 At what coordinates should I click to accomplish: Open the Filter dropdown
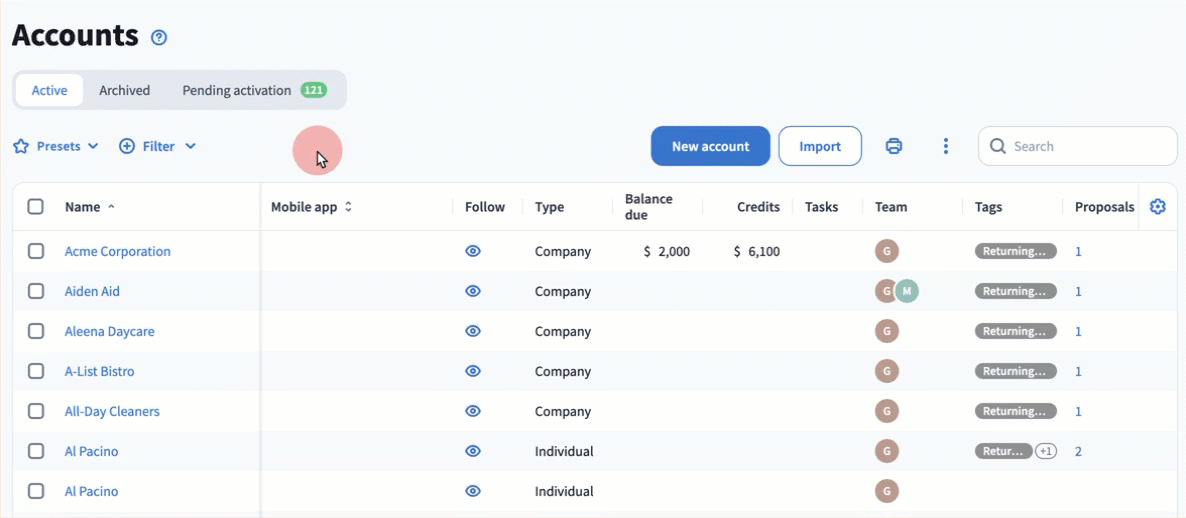(158, 146)
